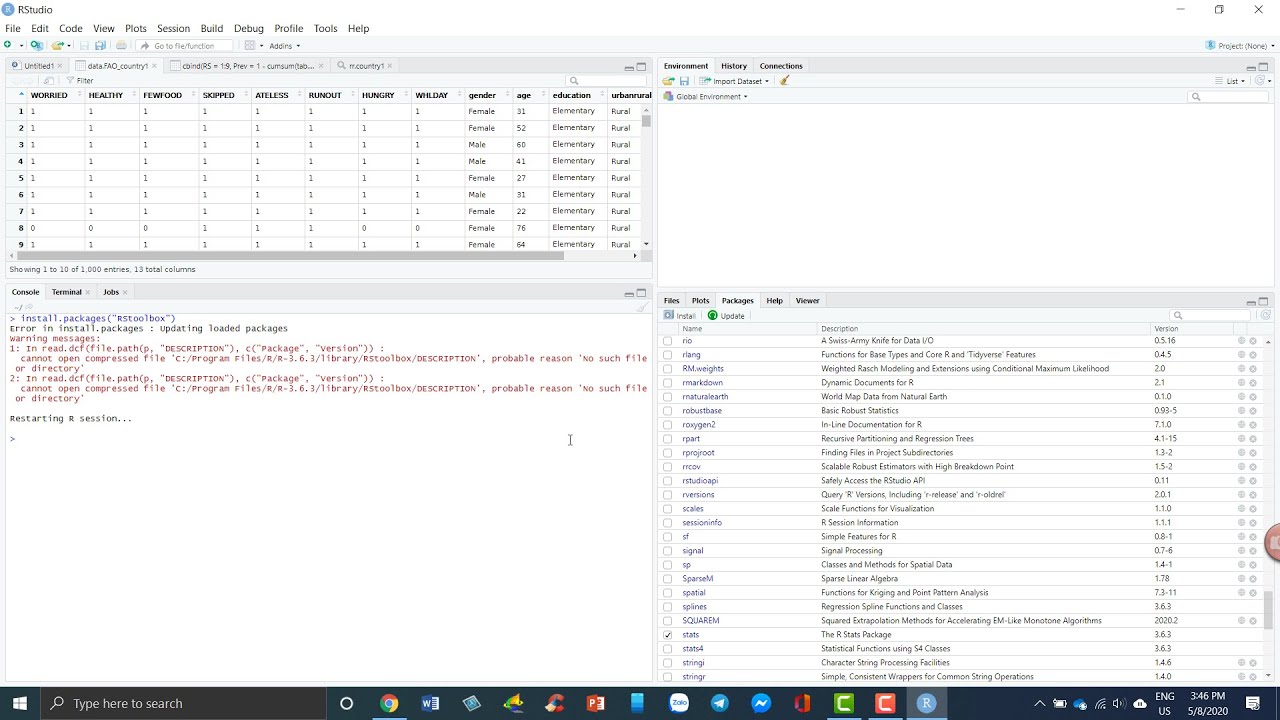This screenshot has width=1280, height=720.
Task: Click the Refresh environment icon
Action: [x=1261, y=81]
